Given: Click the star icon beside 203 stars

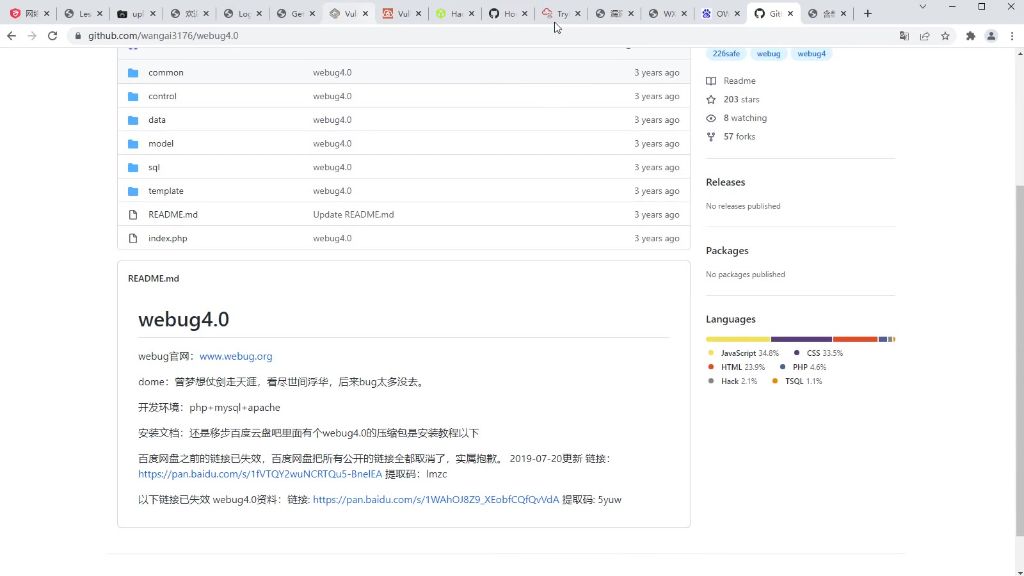Looking at the screenshot, I should point(711,99).
